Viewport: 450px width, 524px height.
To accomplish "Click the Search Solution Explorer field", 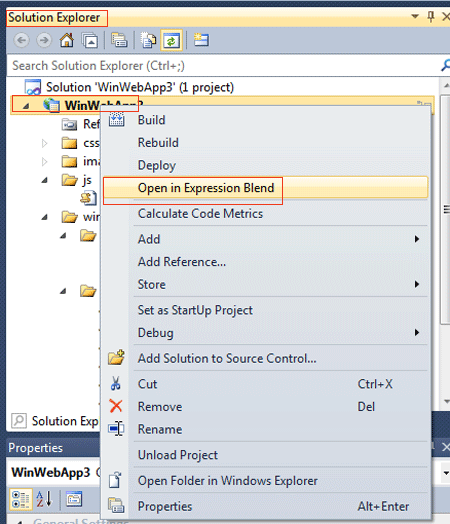I will [x=227, y=66].
